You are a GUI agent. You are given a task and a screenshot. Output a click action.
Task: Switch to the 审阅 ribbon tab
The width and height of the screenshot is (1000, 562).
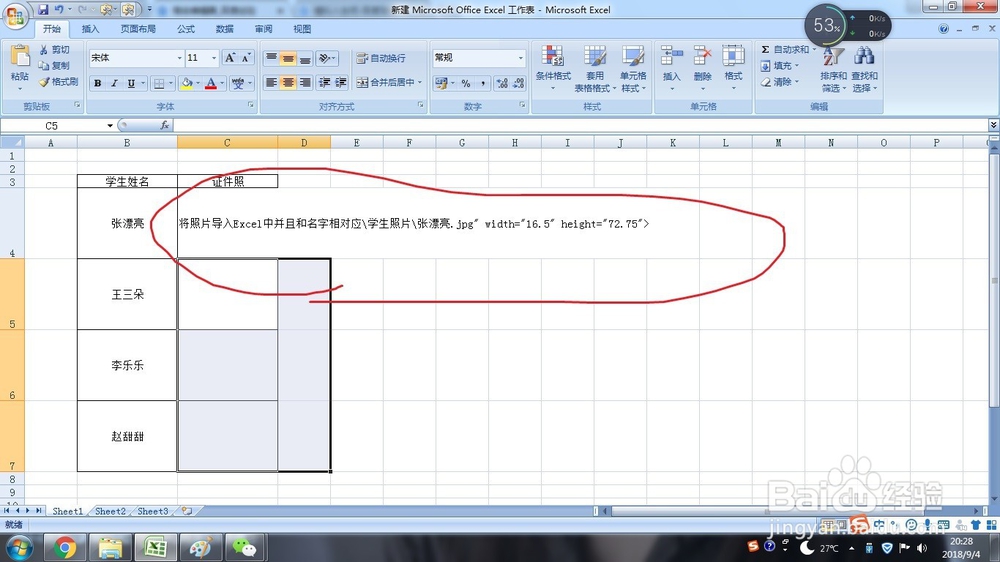click(263, 29)
